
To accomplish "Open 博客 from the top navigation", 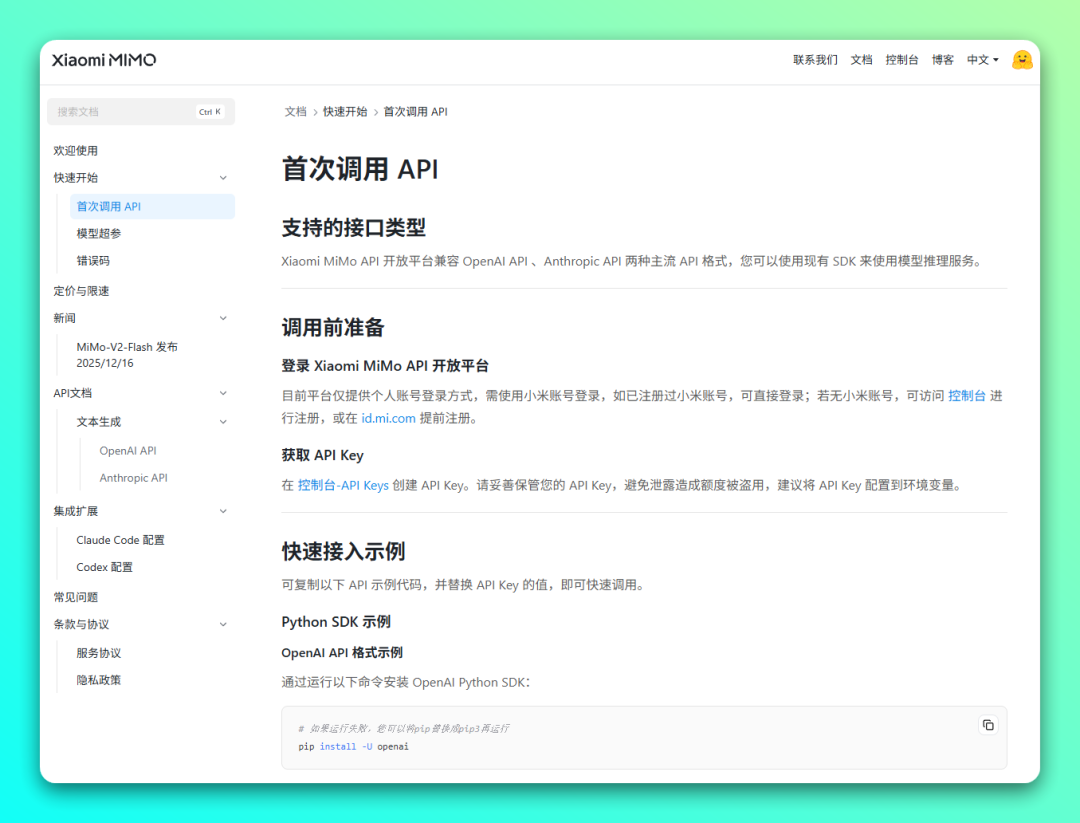I will [x=943, y=60].
